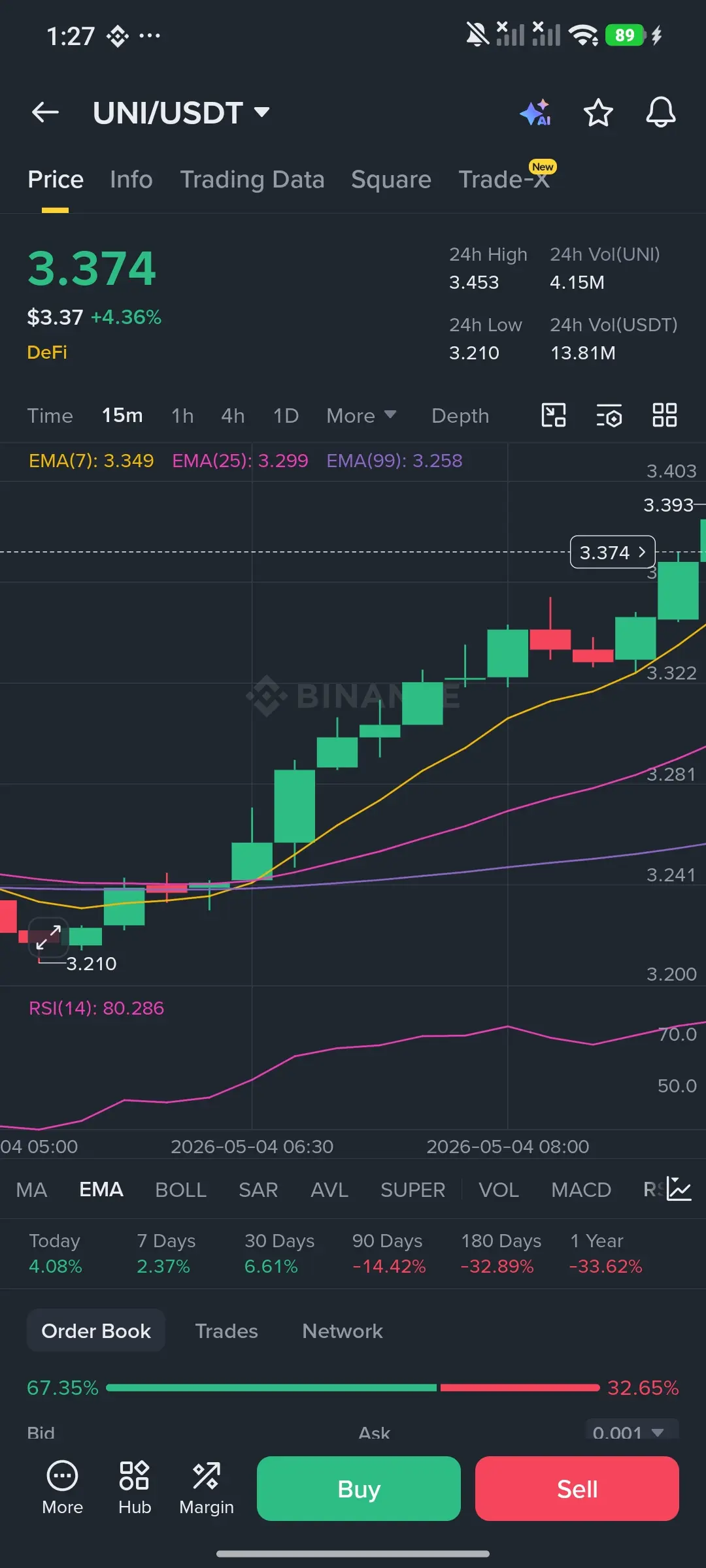Tap the 24h High value 3.453
This screenshot has width=706, height=1568.
[474, 282]
